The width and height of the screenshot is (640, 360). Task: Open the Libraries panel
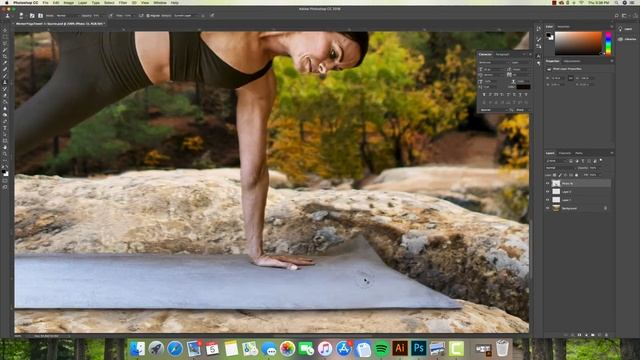[627, 39]
